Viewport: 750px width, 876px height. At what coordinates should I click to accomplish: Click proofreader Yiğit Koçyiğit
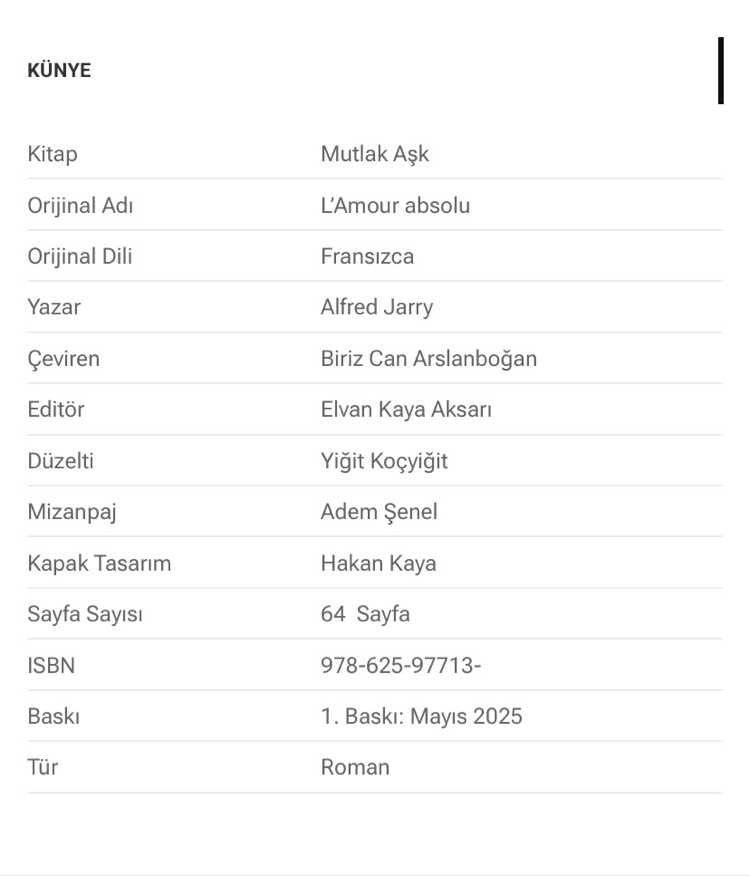(x=384, y=461)
